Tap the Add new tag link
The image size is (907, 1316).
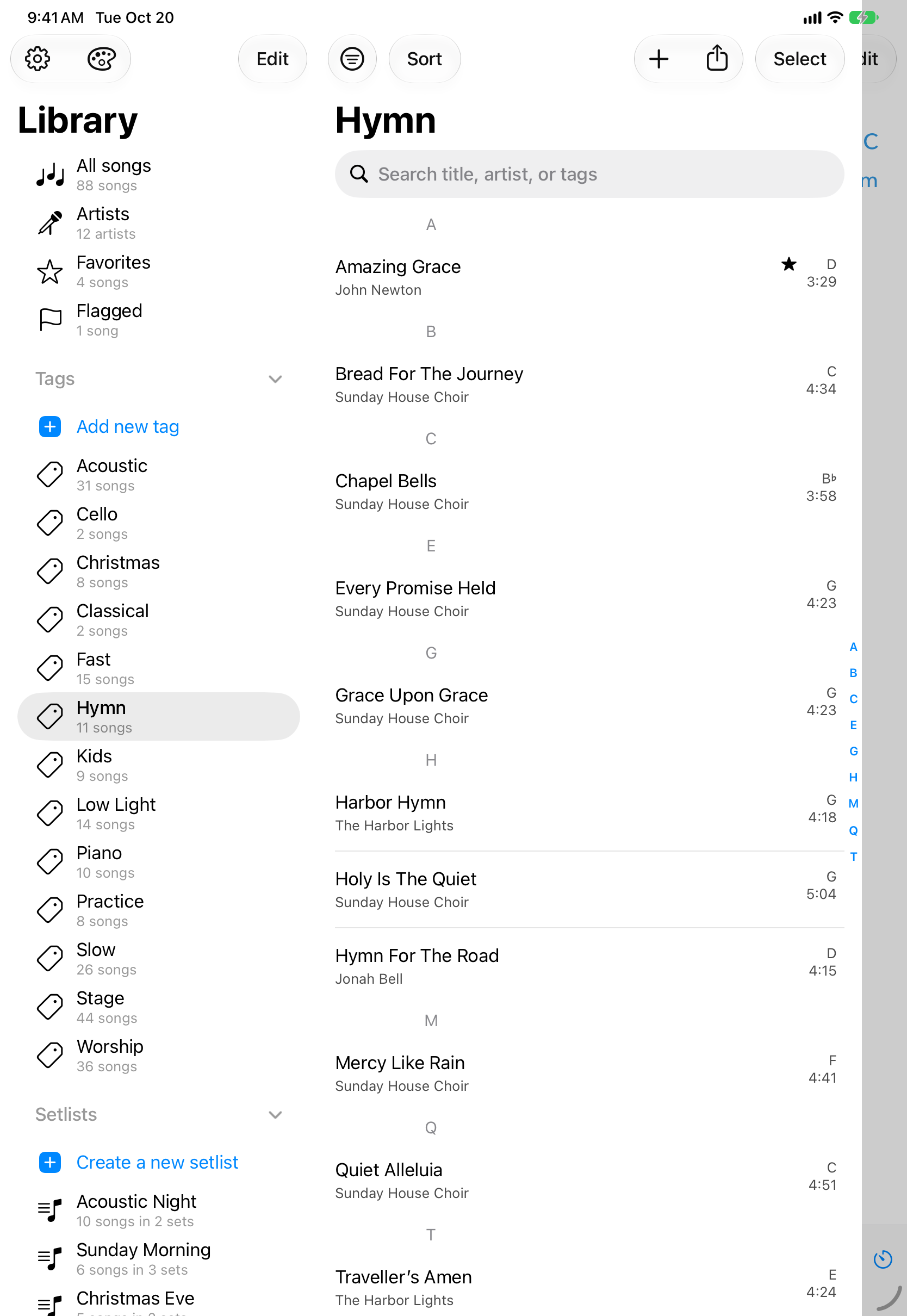pos(128,426)
